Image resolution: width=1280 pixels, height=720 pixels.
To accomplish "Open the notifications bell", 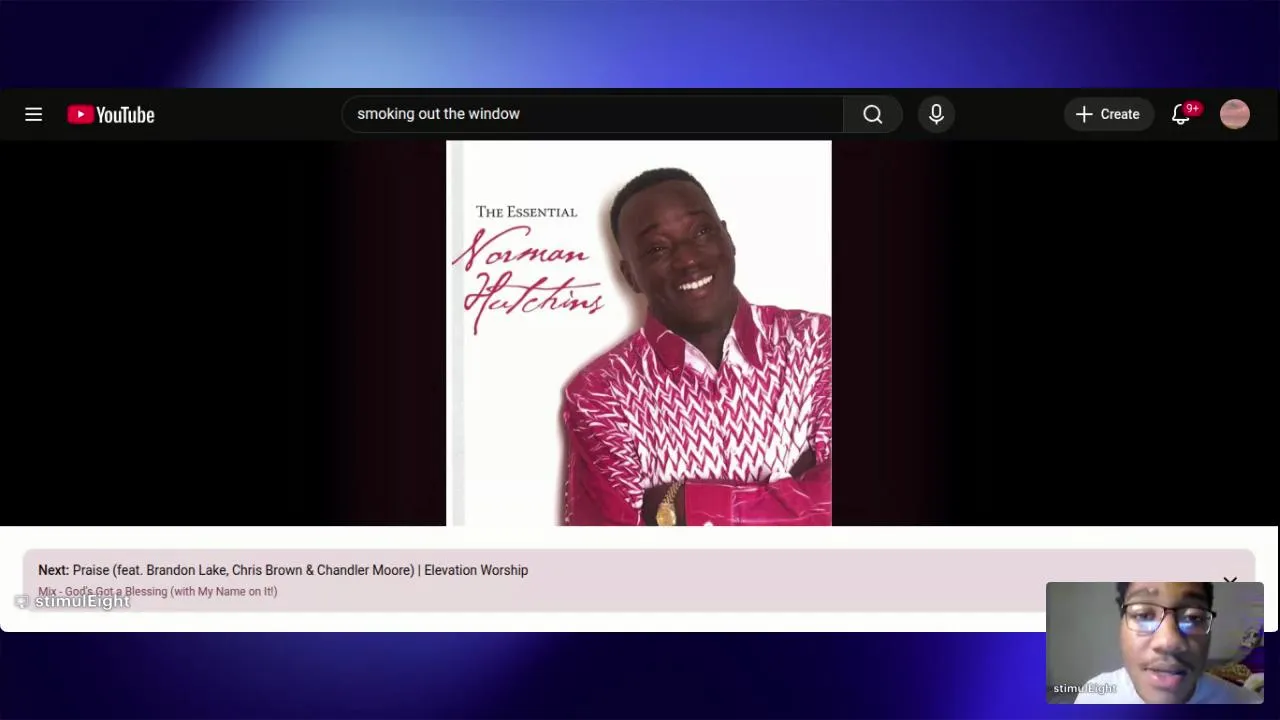I will [1181, 115].
